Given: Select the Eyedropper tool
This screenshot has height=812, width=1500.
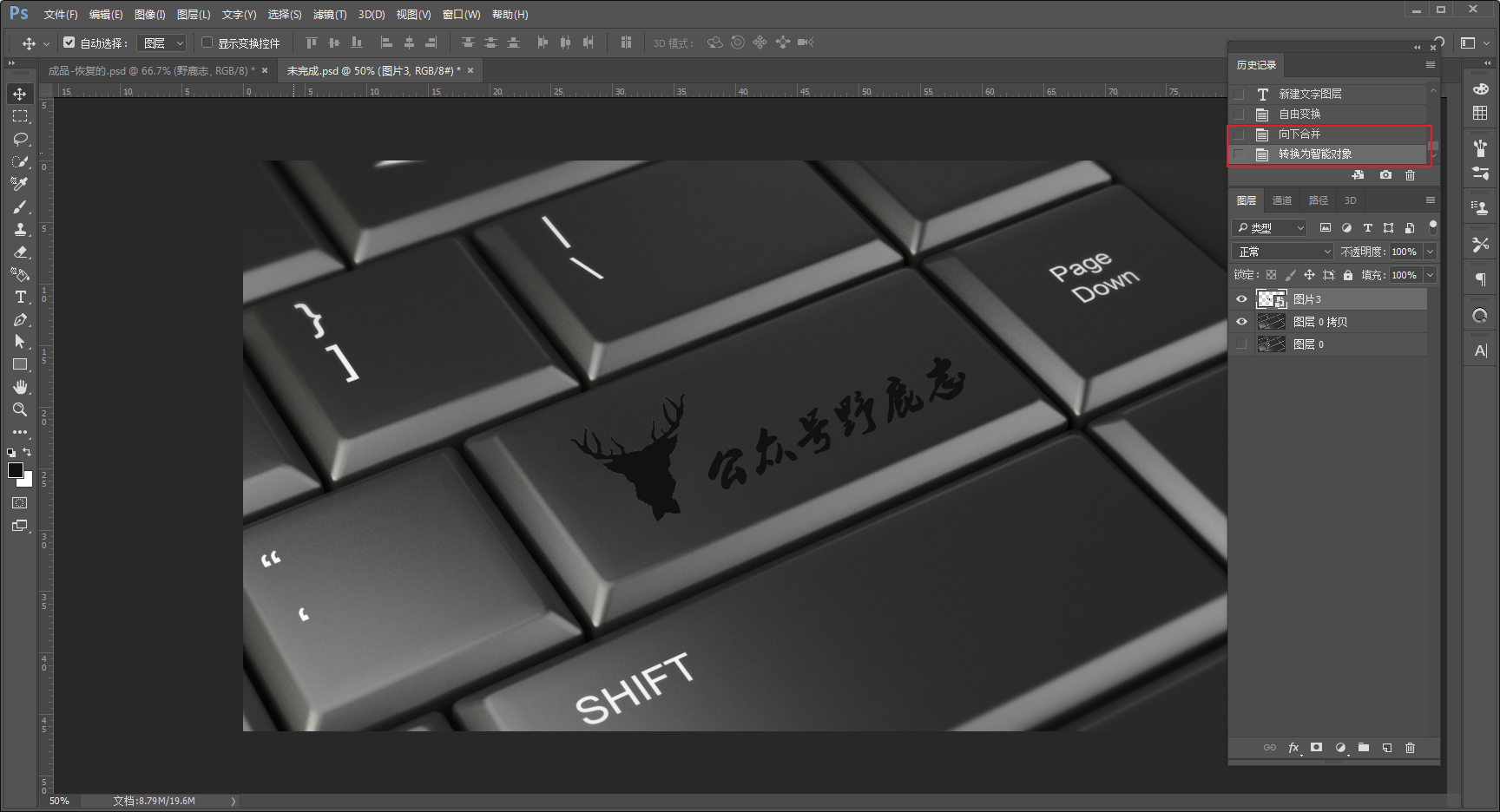Looking at the screenshot, I should click(20, 184).
